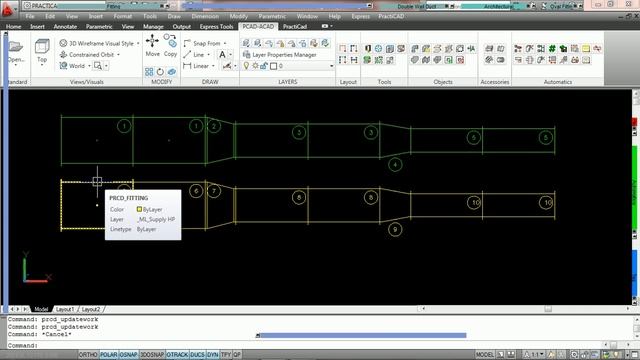Open the Dimension menu
Viewport: 640px width, 360px height.
tap(205, 16)
